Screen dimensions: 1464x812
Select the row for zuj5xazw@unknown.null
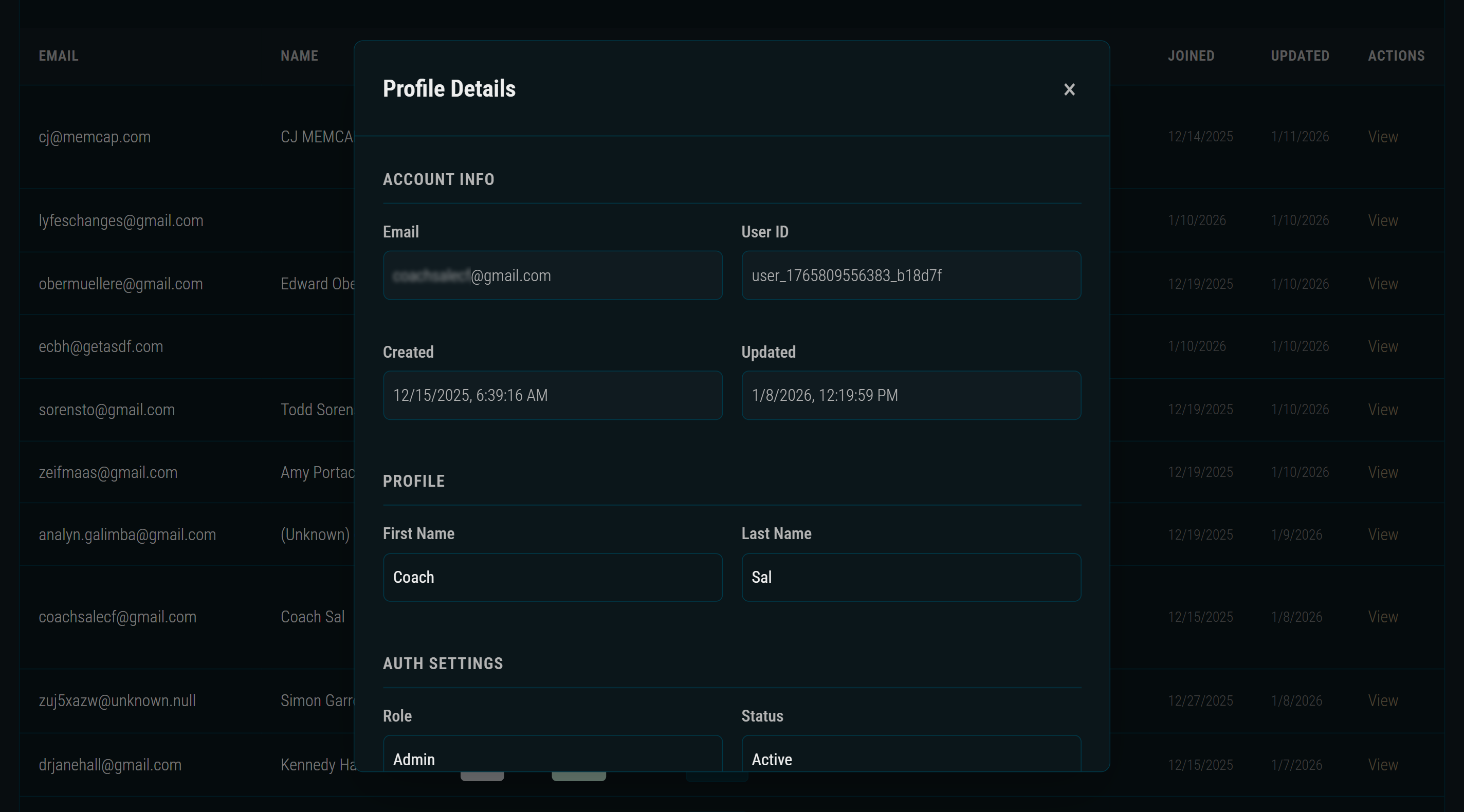117,700
